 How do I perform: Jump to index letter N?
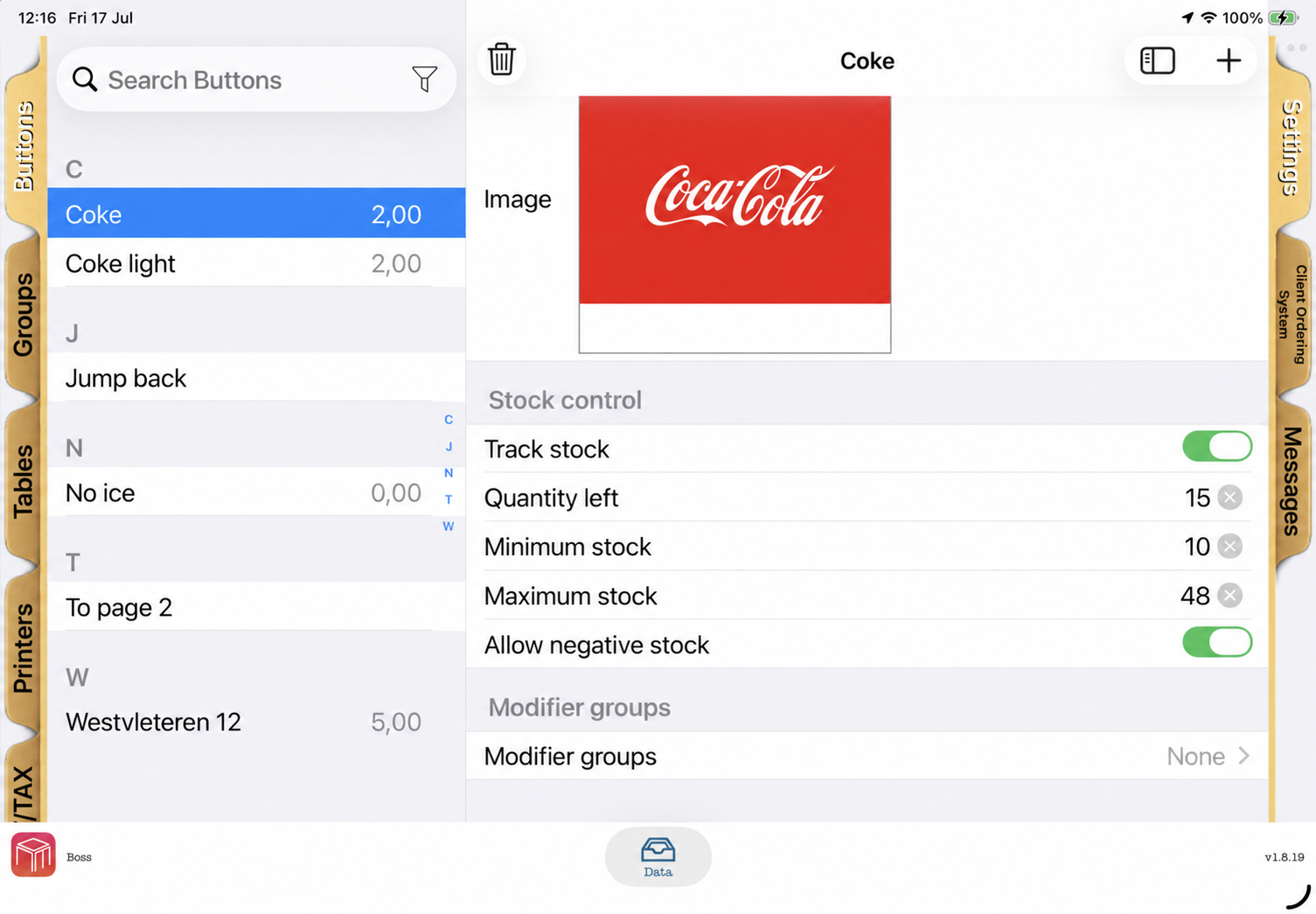tap(449, 473)
